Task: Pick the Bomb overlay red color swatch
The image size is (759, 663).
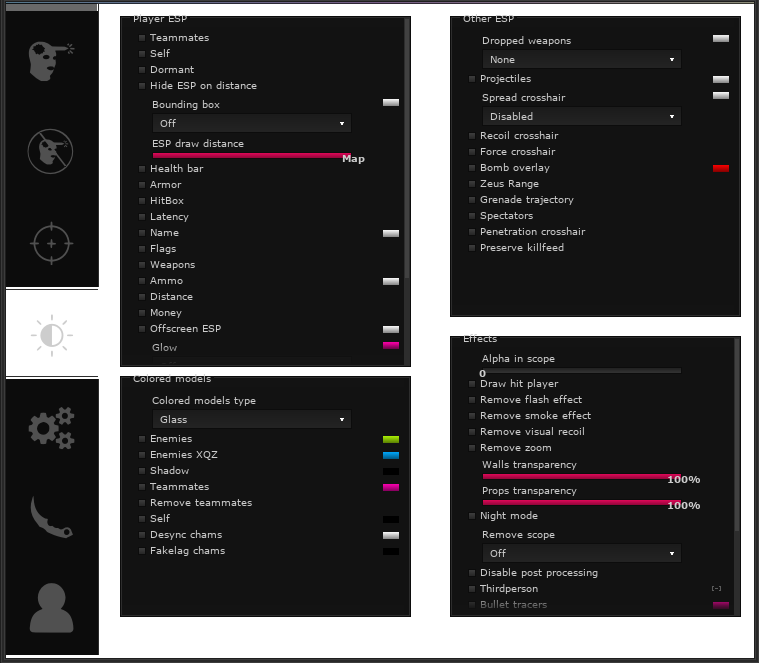Action: pos(720,168)
